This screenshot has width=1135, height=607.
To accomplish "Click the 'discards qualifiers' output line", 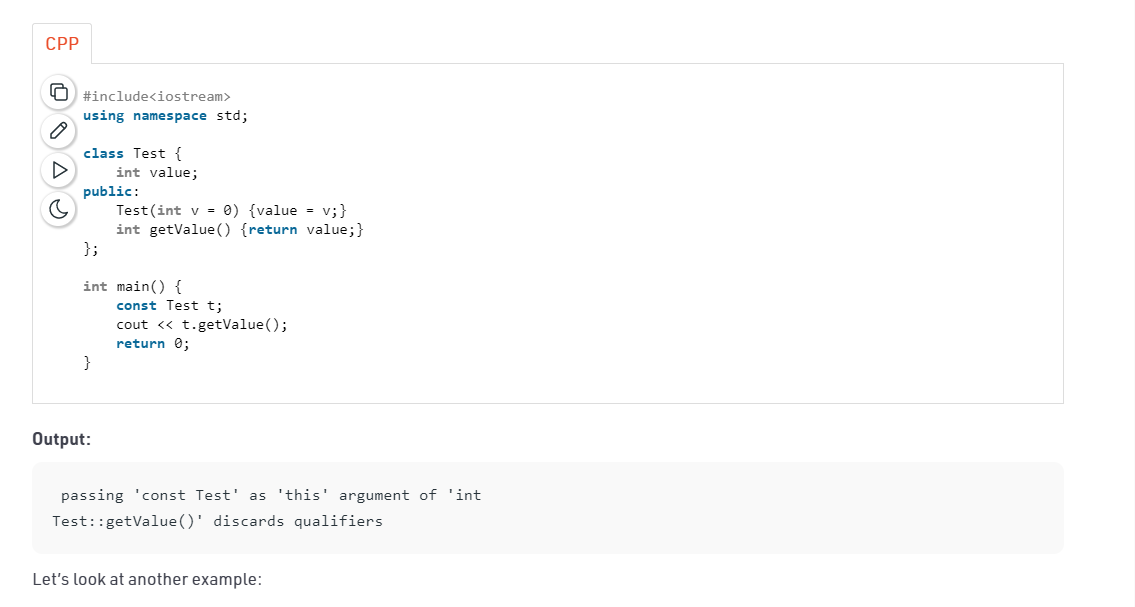I will 217,521.
